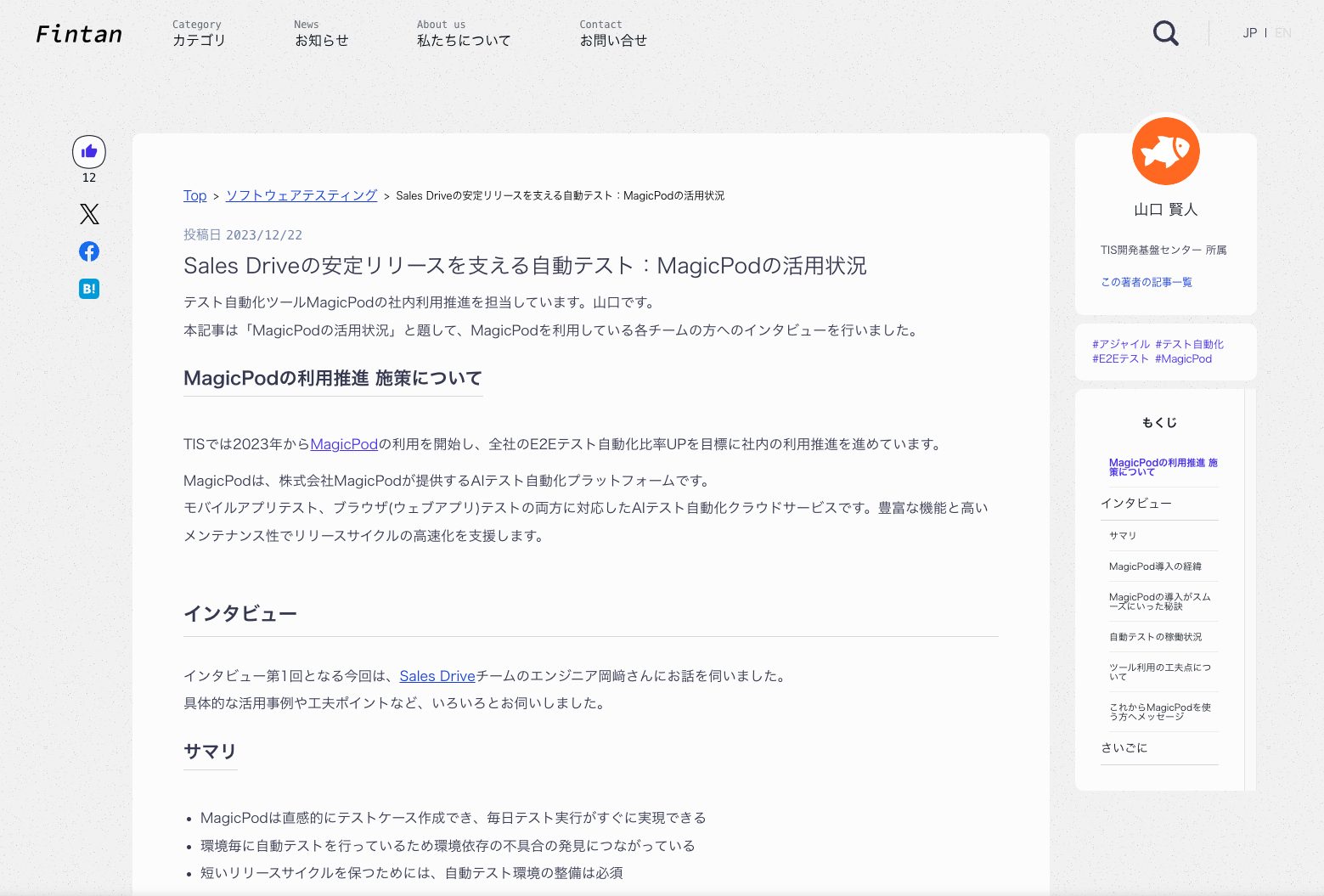
Task: Open the Category カテゴリ menu
Action: click(199, 34)
